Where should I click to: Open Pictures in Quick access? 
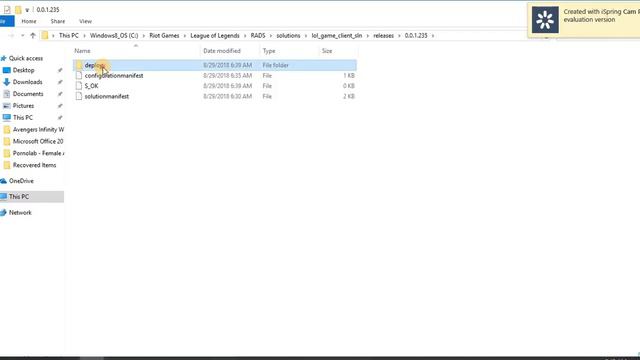pos(23,106)
